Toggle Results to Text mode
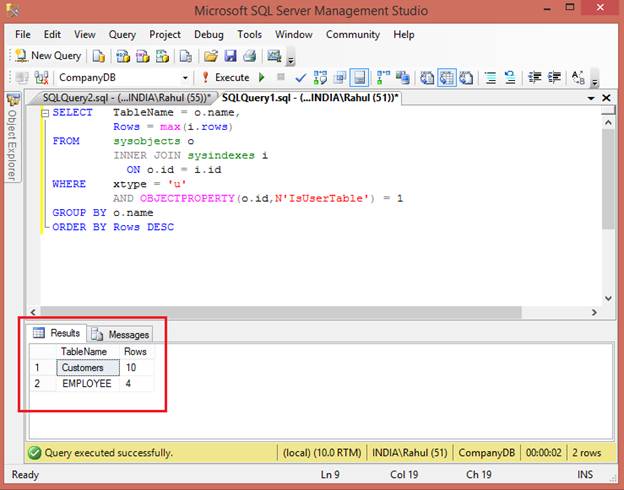The image size is (624, 490). [427, 78]
